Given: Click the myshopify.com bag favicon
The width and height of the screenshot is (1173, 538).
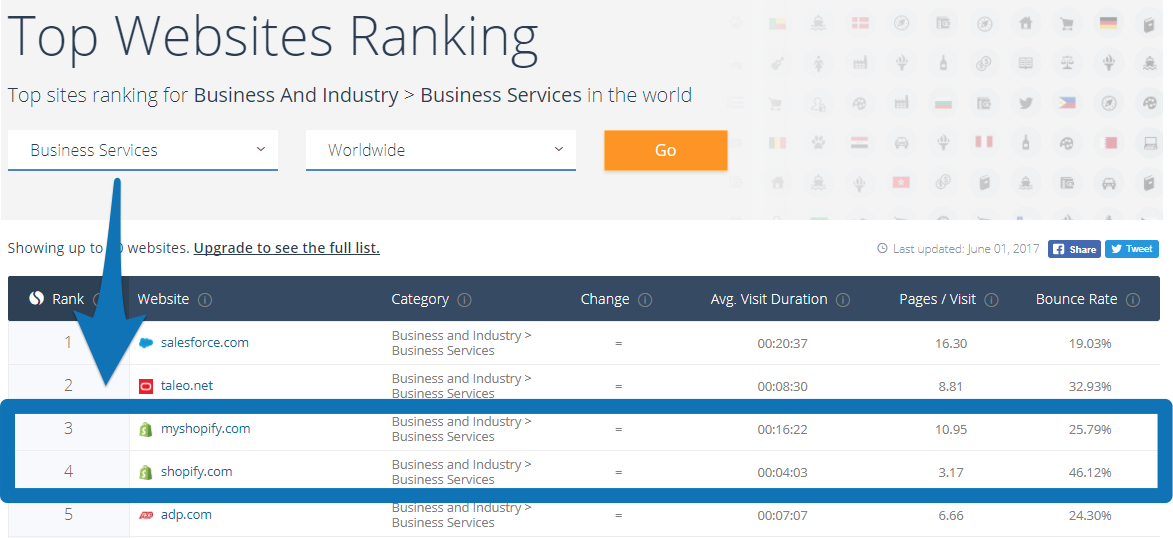Looking at the screenshot, I should pyautogui.click(x=146, y=430).
